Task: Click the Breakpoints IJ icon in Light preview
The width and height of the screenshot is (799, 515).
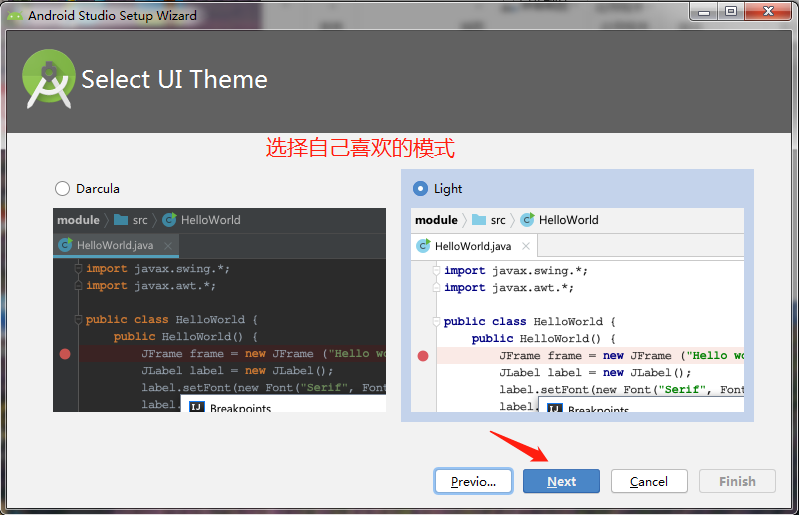Action: tap(555, 408)
